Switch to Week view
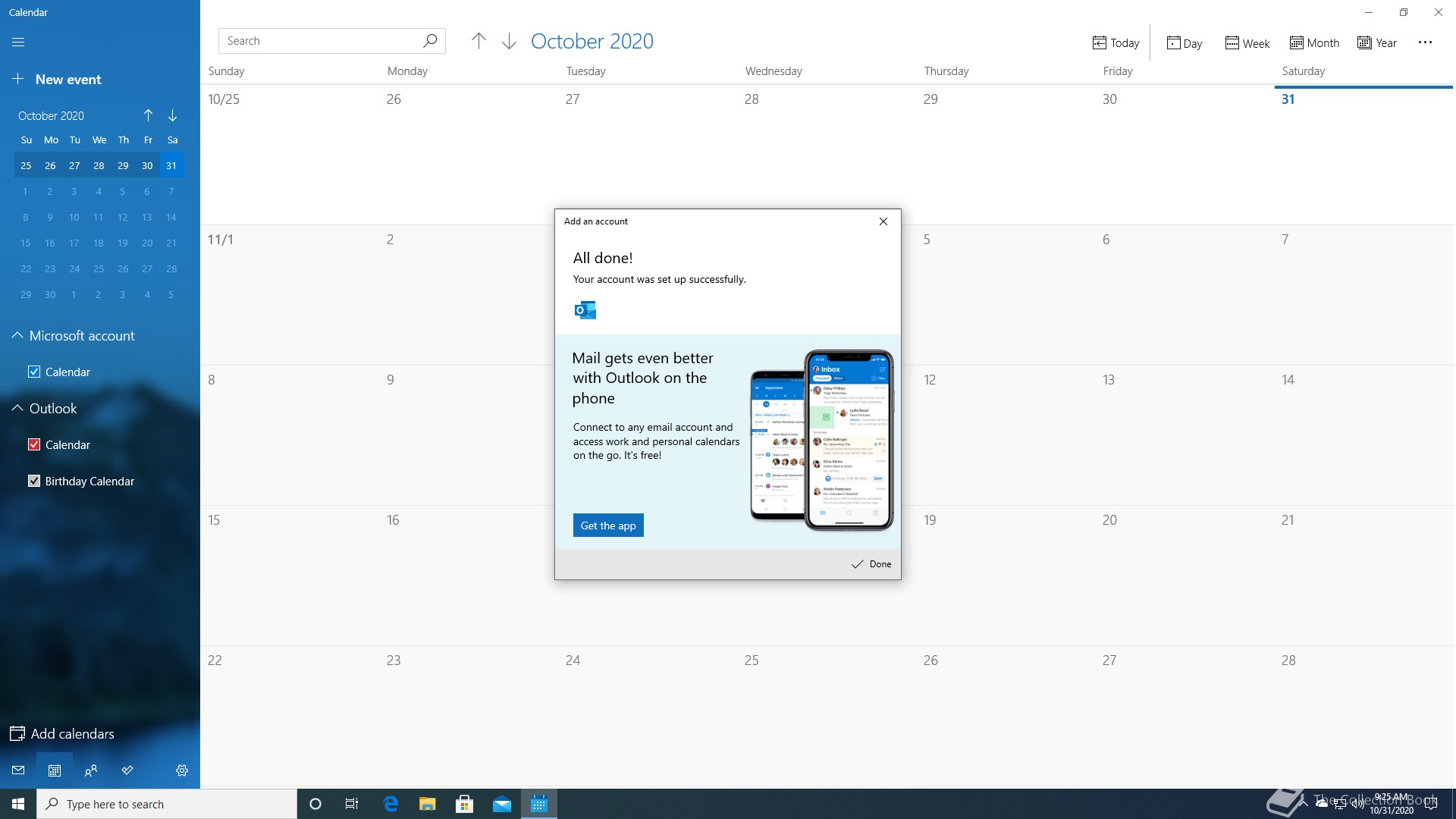This screenshot has height=819, width=1456. [1247, 43]
